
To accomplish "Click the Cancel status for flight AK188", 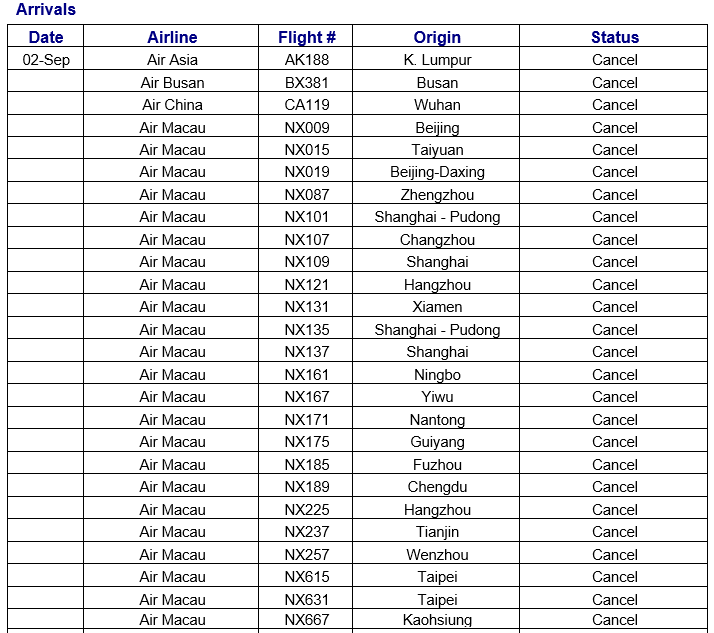I will coord(614,60).
